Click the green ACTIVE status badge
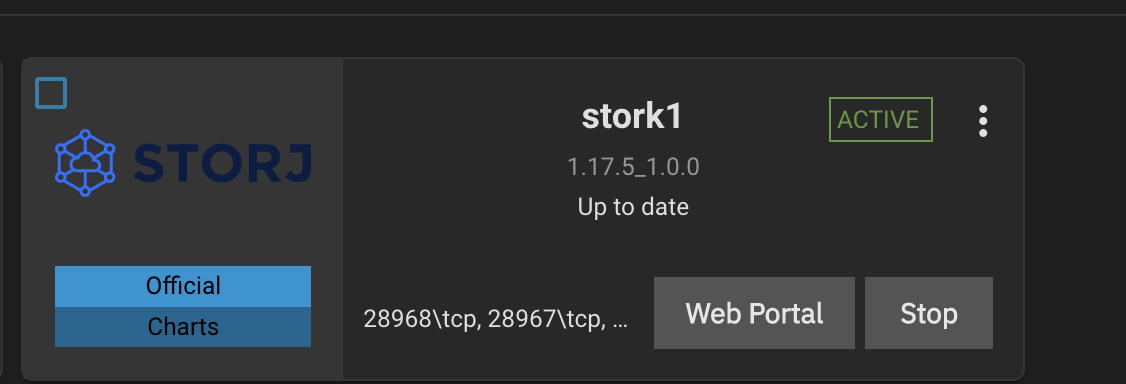Image resolution: width=1126 pixels, height=384 pixels. [x=880, y=119]
